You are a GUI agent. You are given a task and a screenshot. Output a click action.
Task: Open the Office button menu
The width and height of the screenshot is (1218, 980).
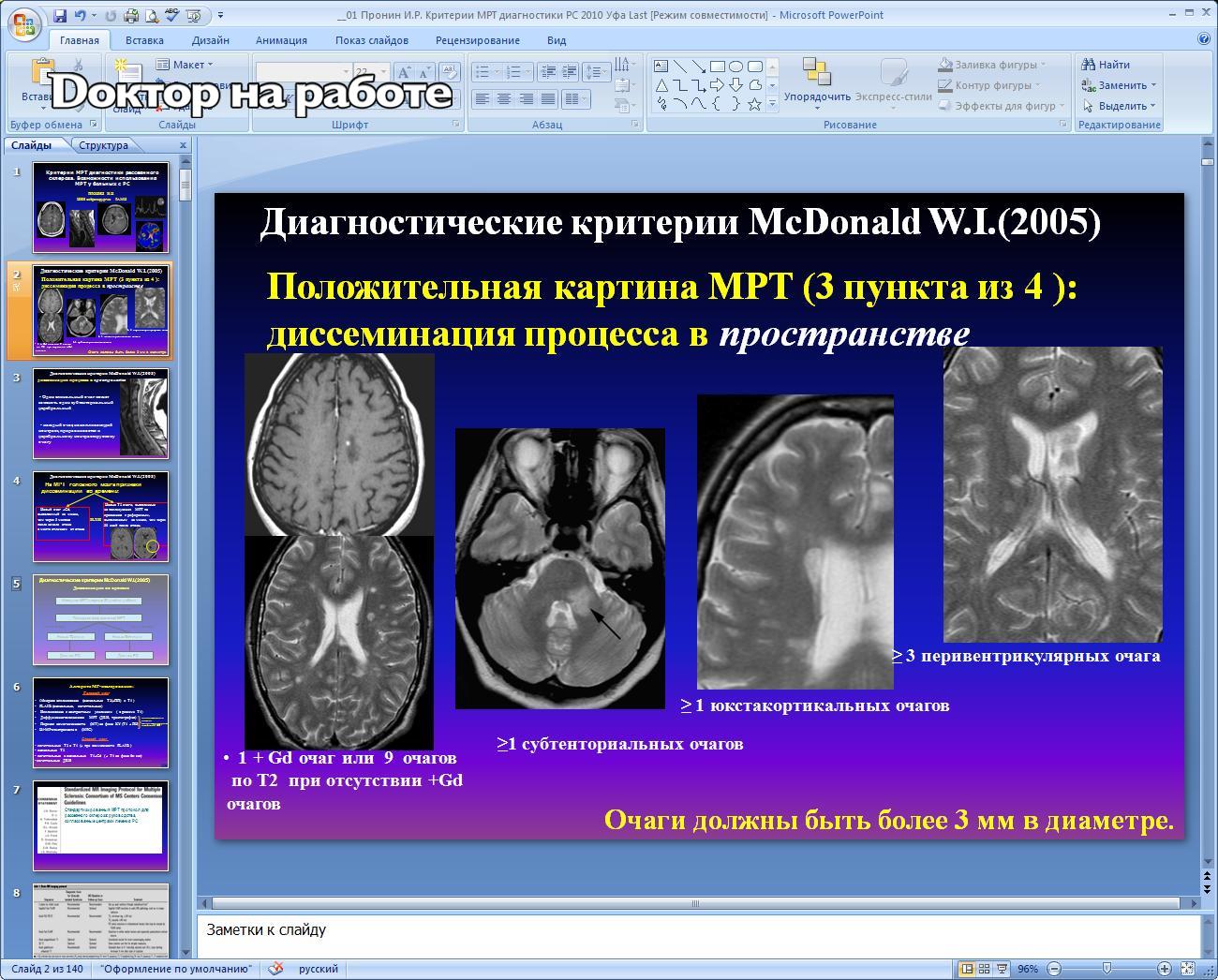point(25,24)
